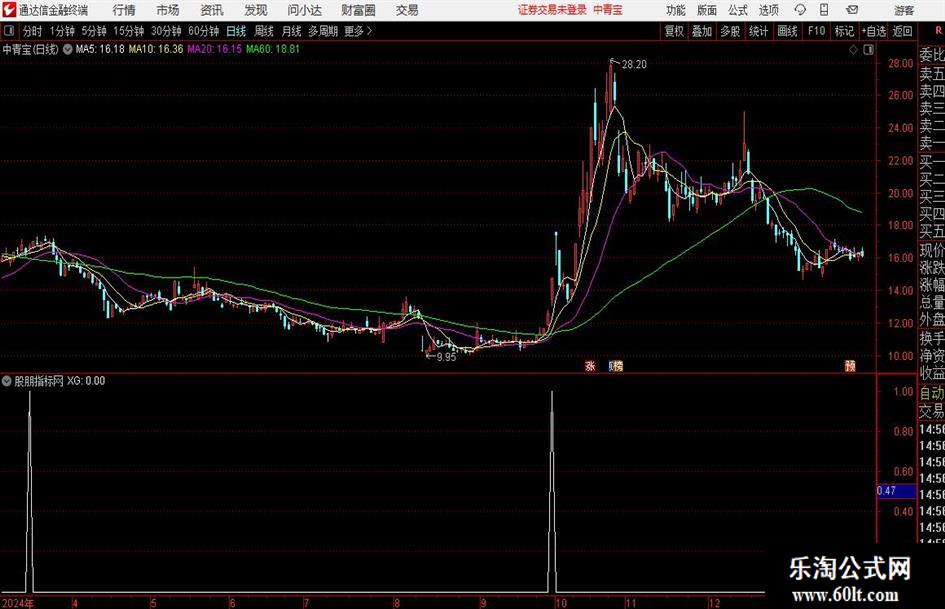Expand main chart indicator dropdown beside 中青宝(日线)
945x609 pixels.
68,49
